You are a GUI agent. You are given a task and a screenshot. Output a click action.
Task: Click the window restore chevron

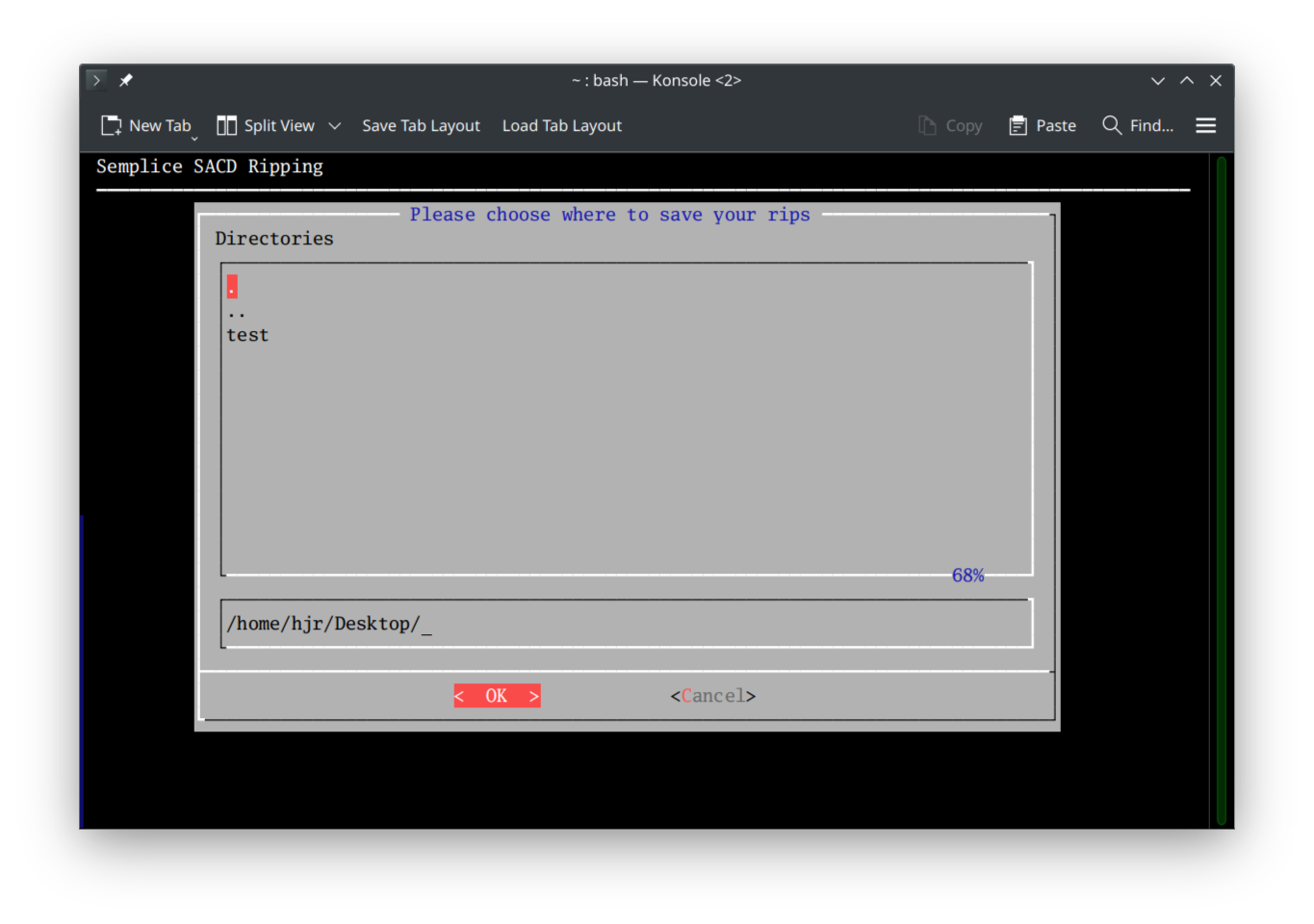[x=1157, y=80]
